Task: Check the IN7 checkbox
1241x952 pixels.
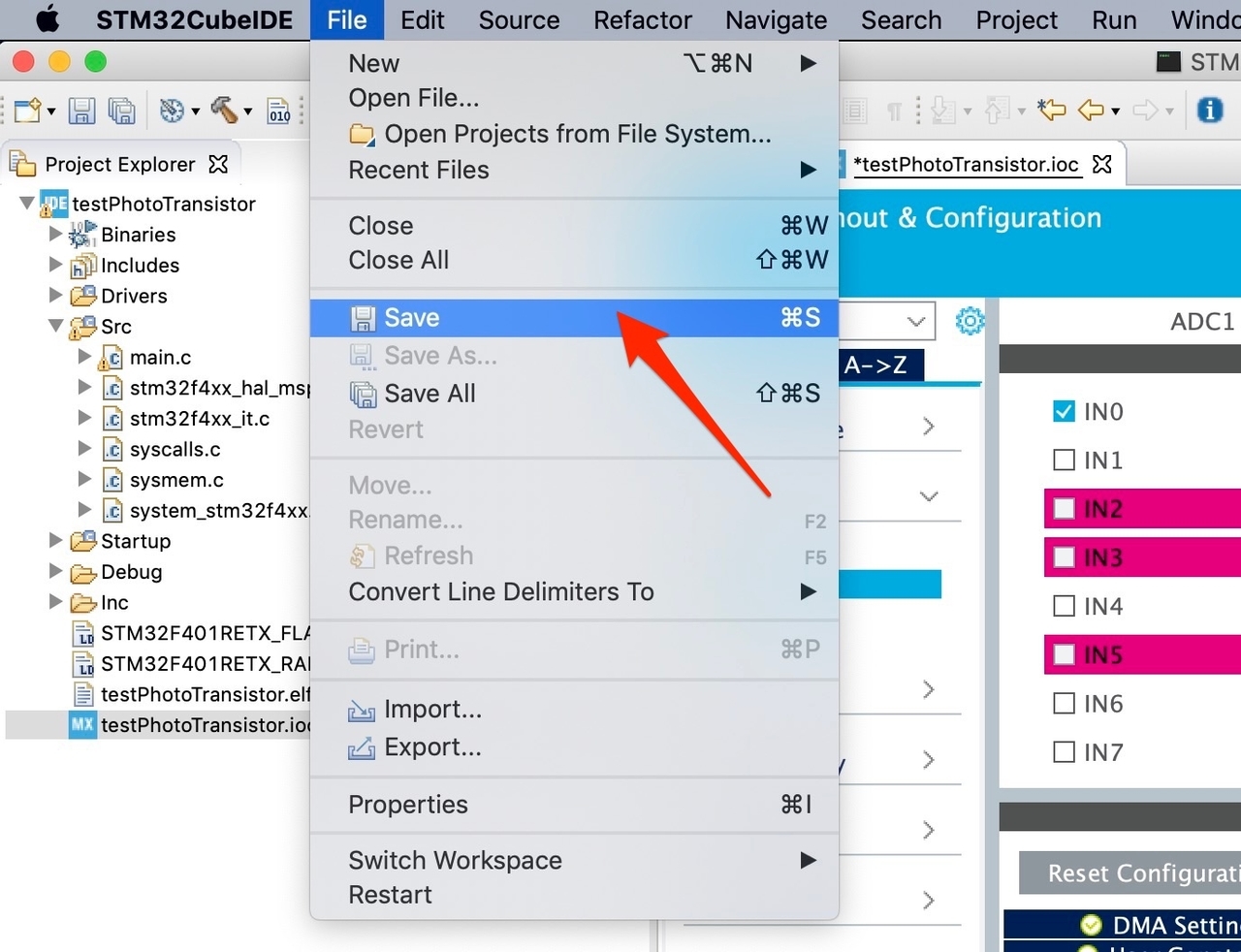Action: pos(1064,751)
